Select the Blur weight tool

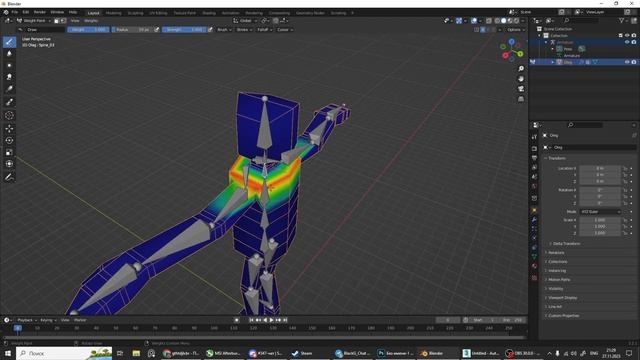pyautogui.click(x=9, y=53)
